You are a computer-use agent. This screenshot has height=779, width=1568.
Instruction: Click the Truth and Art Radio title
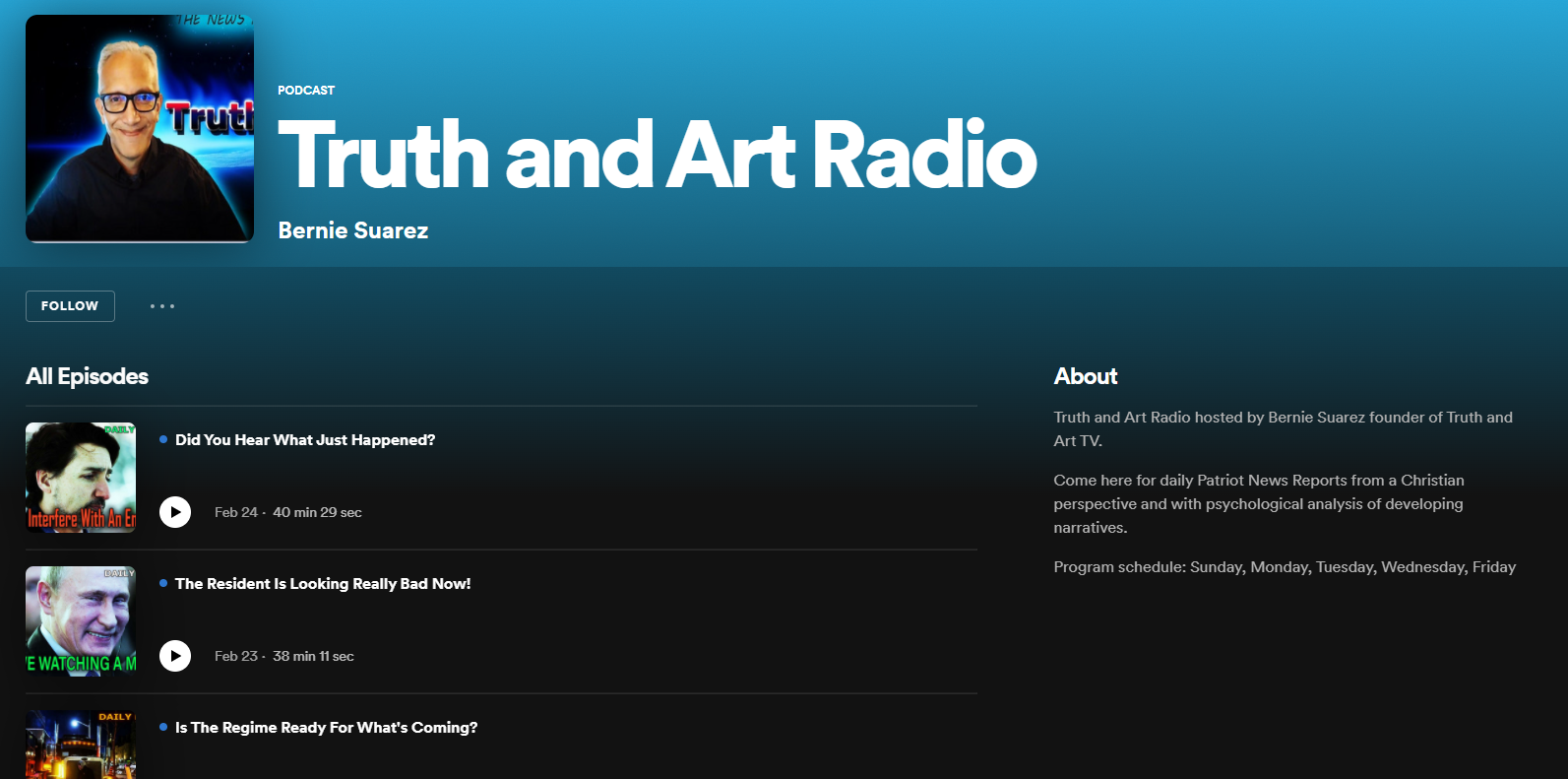658,155
